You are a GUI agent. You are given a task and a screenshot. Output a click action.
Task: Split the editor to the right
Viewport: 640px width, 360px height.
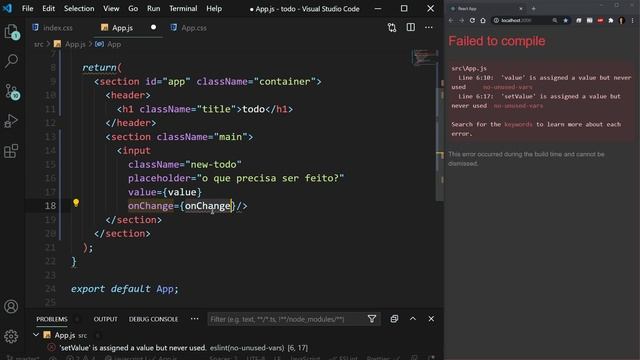pyautogui.click(x=411, y=27)
